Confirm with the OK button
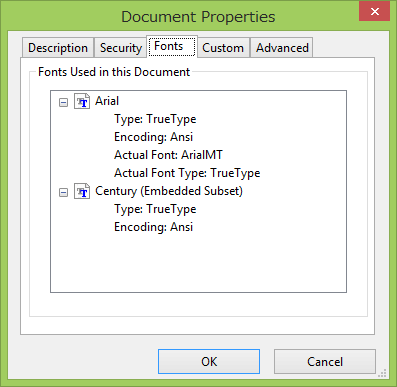 click(209, 362)
